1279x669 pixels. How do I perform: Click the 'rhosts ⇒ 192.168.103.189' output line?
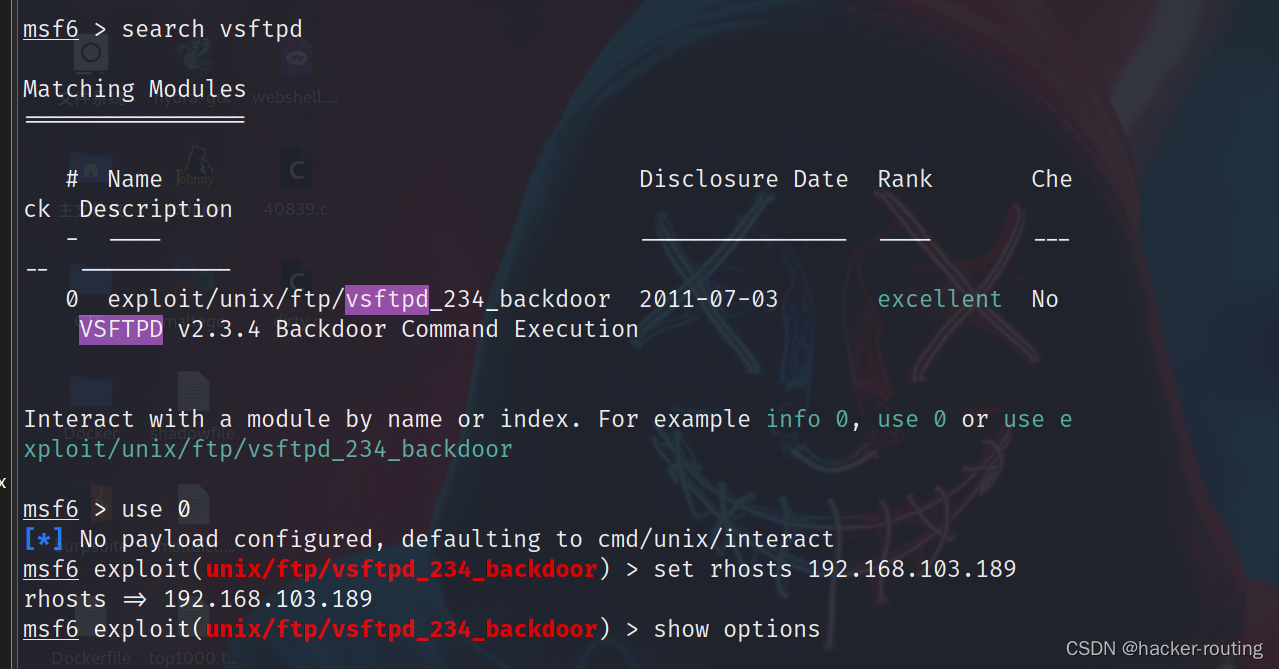198,599
